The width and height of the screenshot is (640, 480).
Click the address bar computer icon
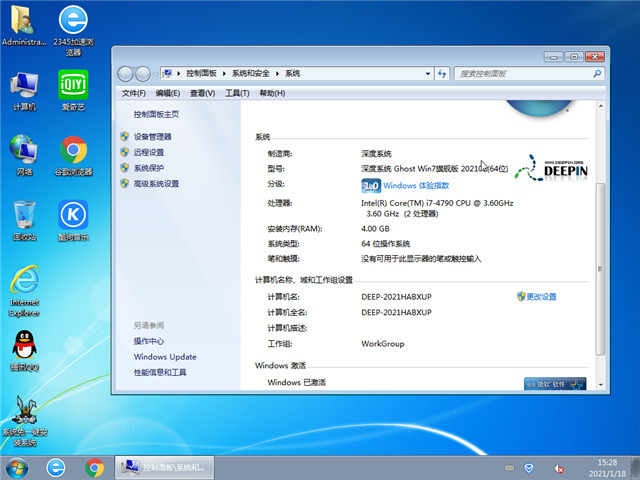(x=167, y=73)
